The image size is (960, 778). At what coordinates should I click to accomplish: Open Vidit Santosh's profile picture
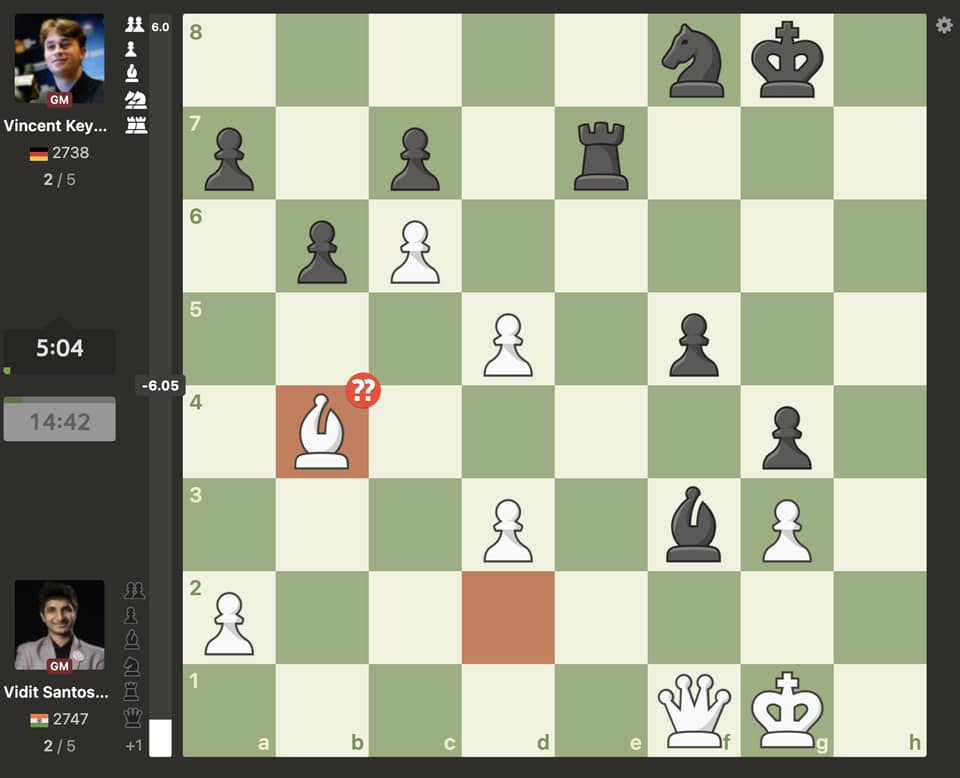(x=59, y=625)
